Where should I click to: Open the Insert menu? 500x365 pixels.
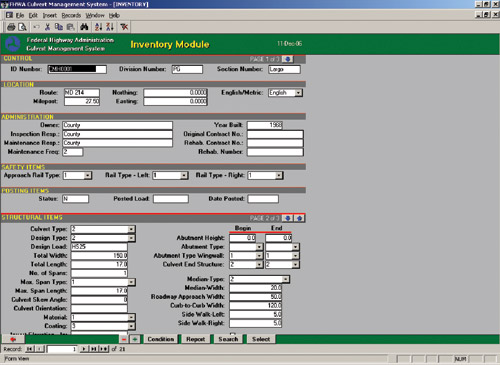point(50,15)
